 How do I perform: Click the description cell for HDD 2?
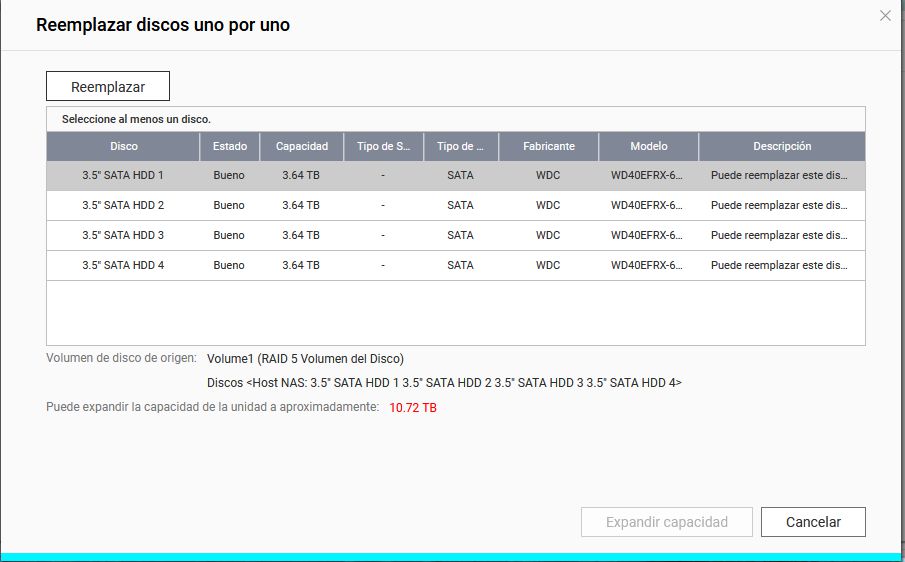pyautogui.click(x=779, y=205)
